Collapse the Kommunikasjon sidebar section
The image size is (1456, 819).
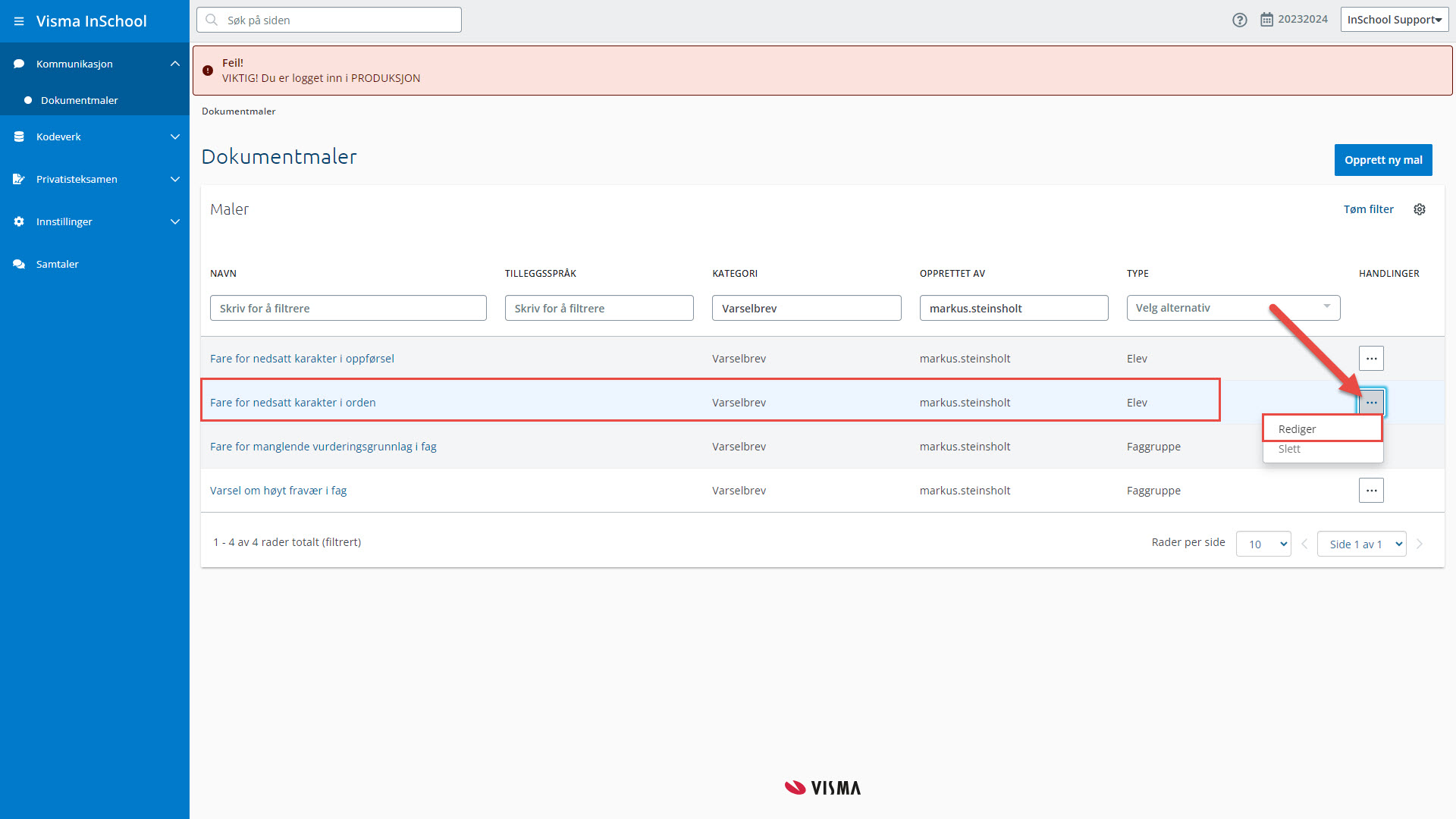point(175,64)
